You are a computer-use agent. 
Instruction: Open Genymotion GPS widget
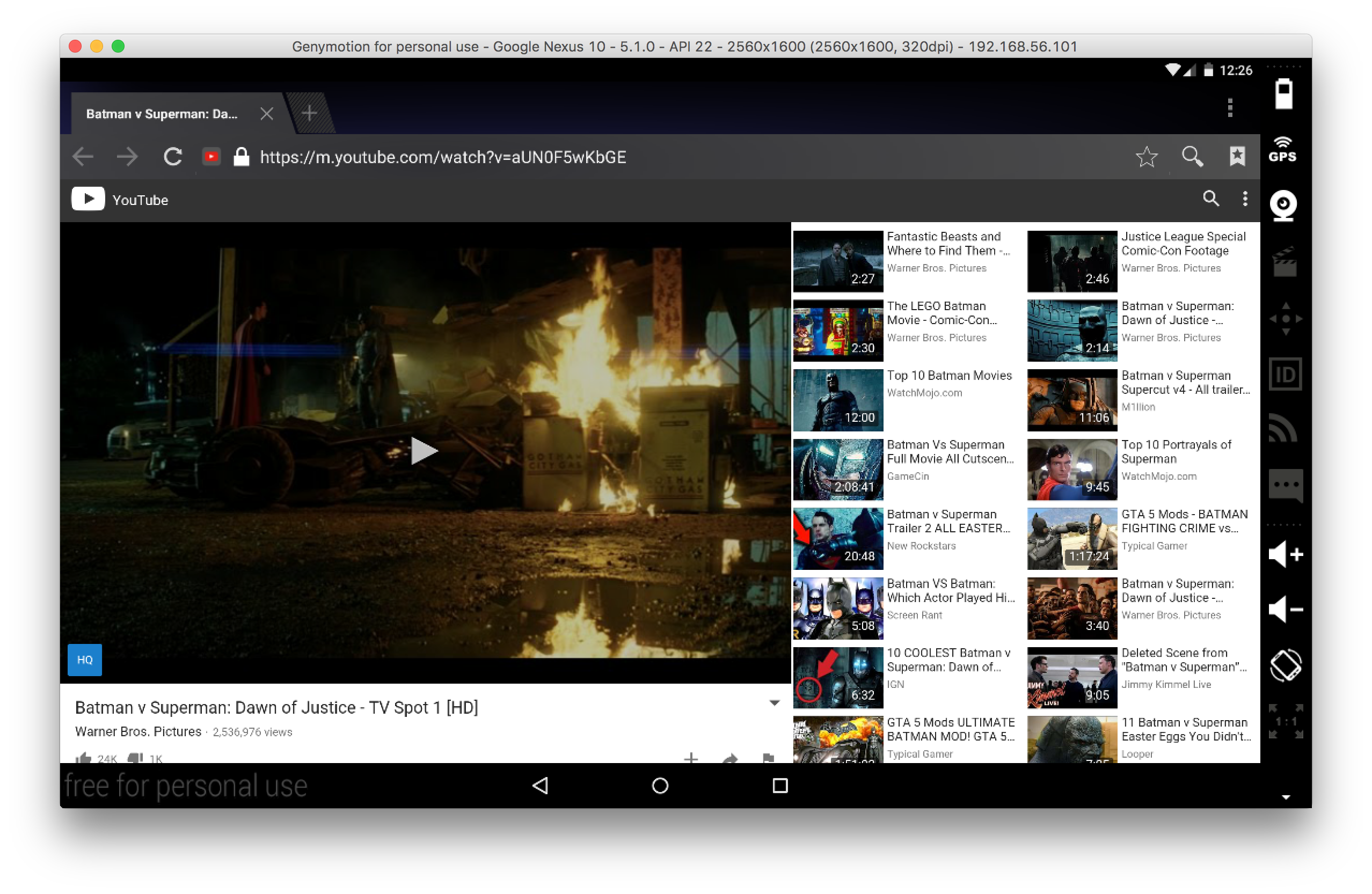(x=1283, y=150)
